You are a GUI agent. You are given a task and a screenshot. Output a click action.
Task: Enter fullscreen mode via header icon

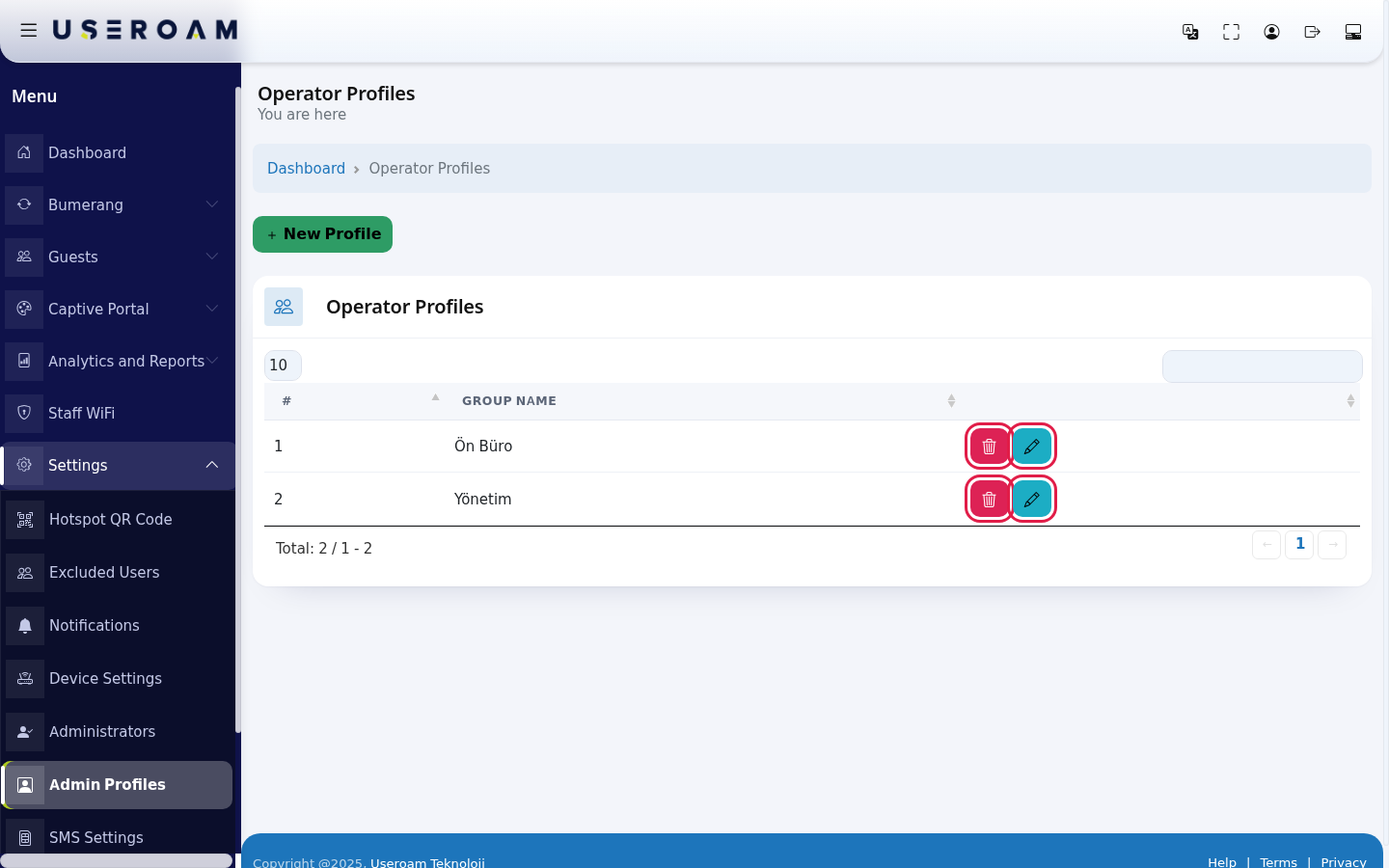(1231, 32)
